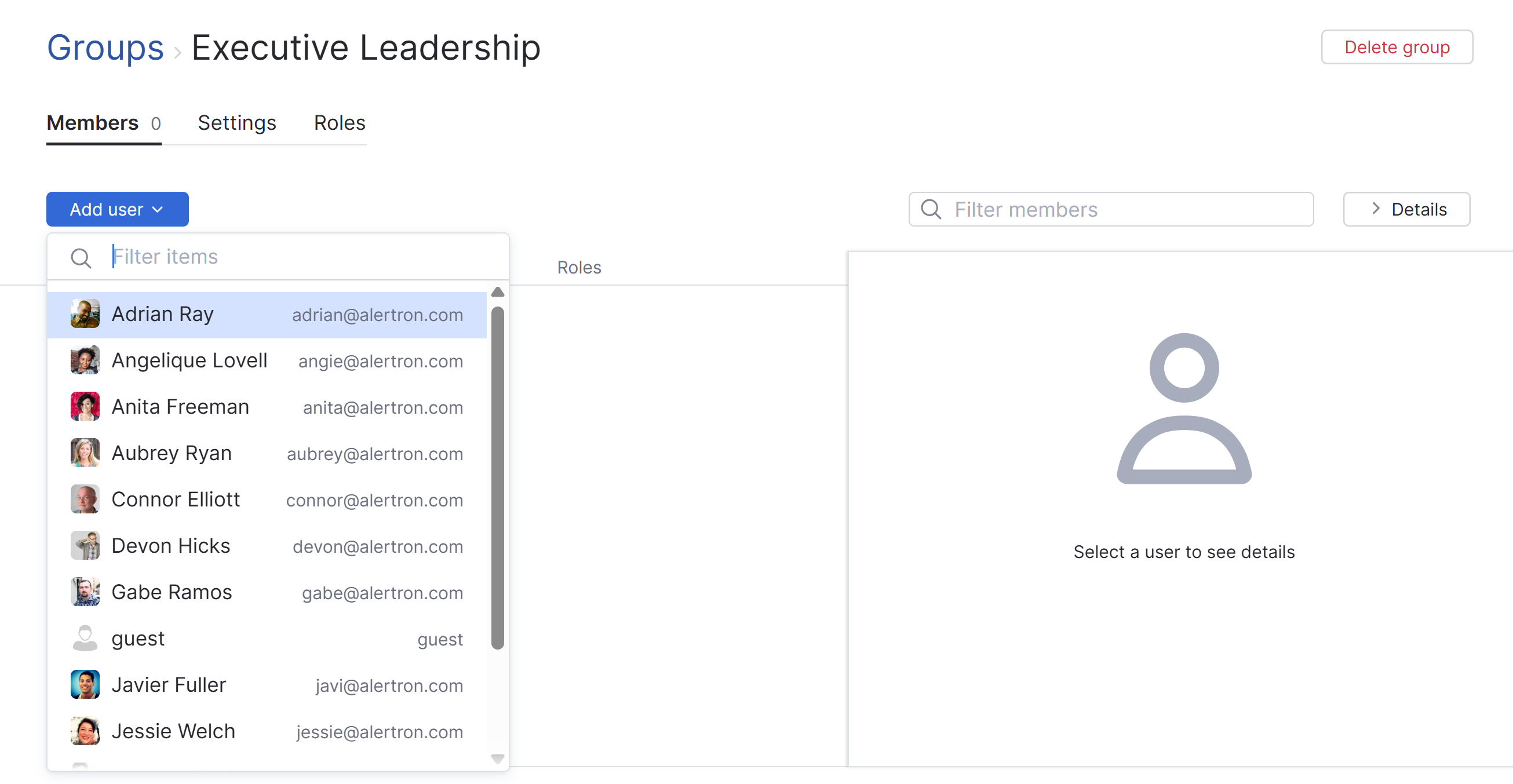The width and height of the screenshot is (1513, 784).
Task: Open the Roles tab
Action: point(340,123)
